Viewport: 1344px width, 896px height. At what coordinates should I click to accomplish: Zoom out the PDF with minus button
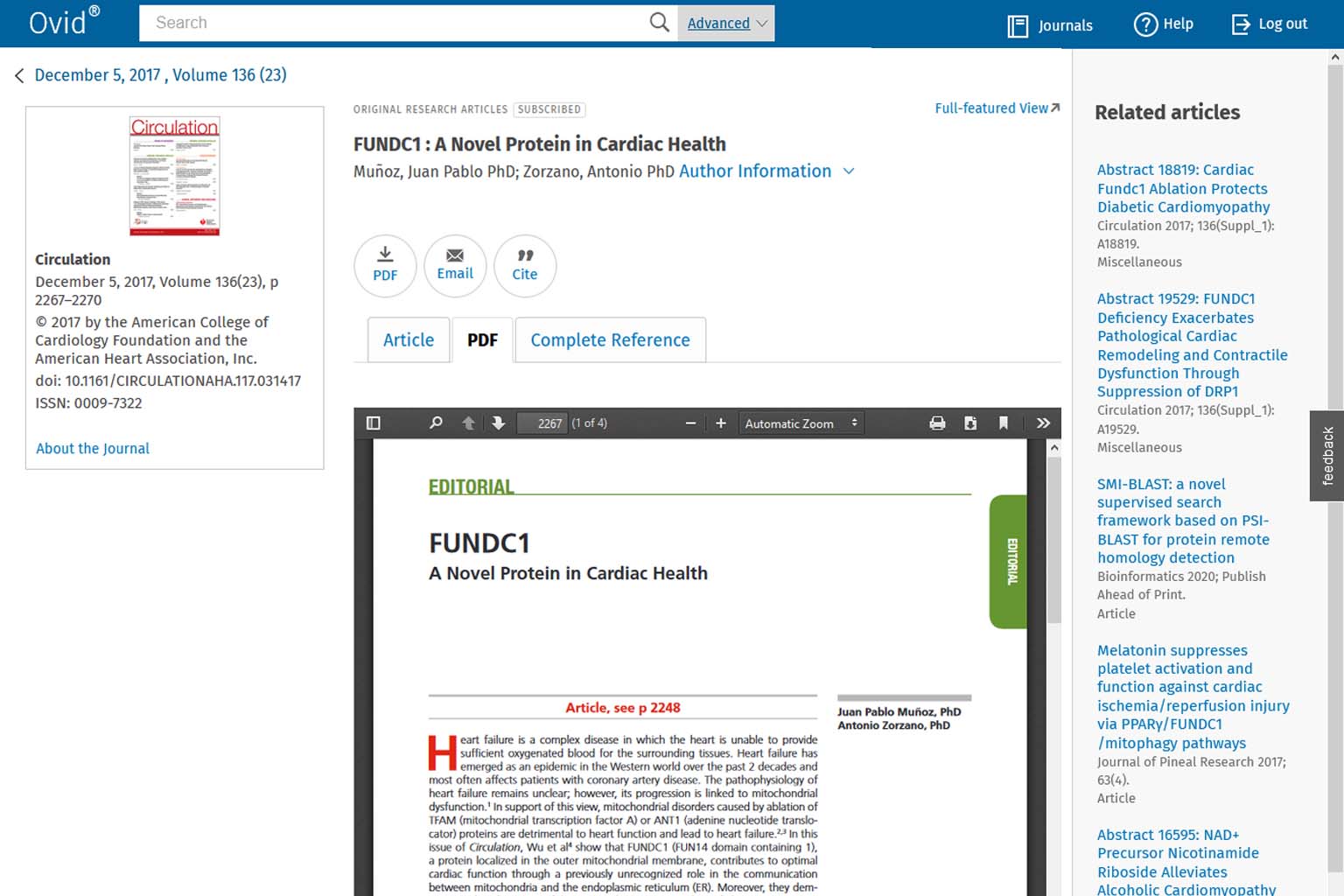pos(690,423)
